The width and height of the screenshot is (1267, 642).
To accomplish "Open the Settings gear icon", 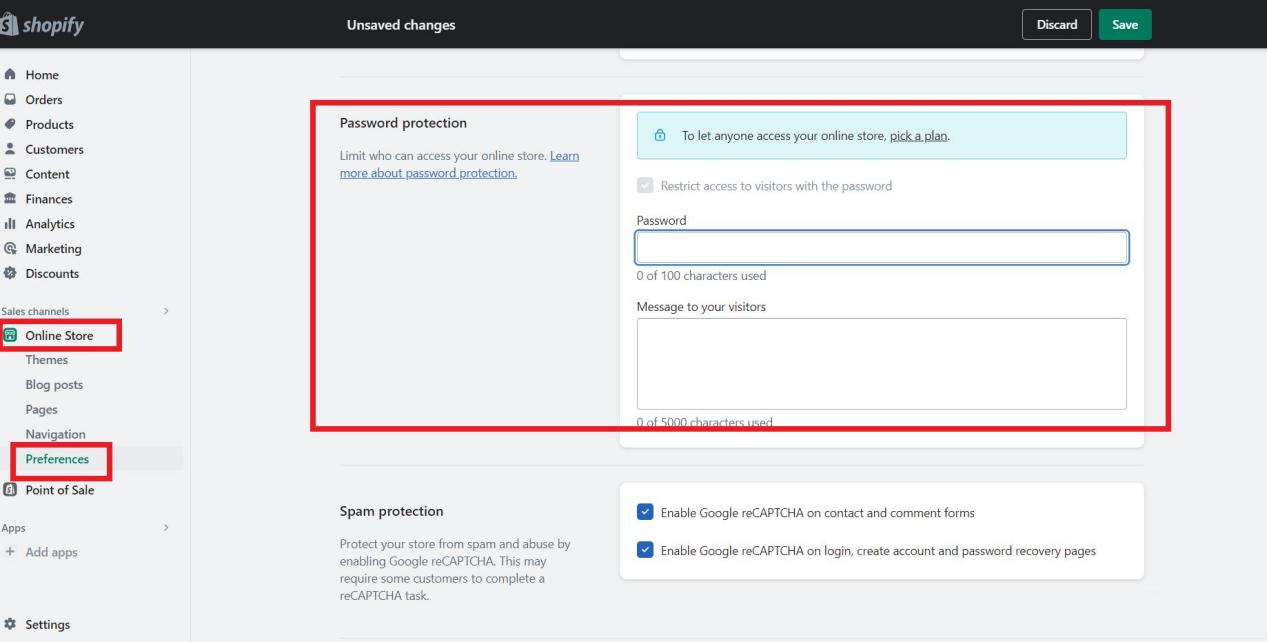I will pos(12,624).
